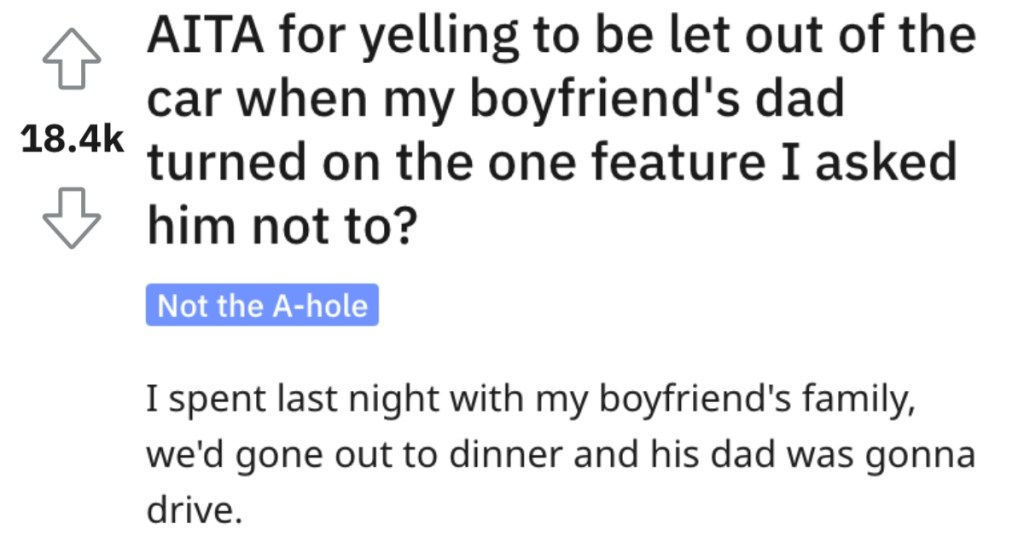Image resolution: width=1024 pixels, height=535 pixels.
Task: Open the post via its title
Action: coord(562,131)
